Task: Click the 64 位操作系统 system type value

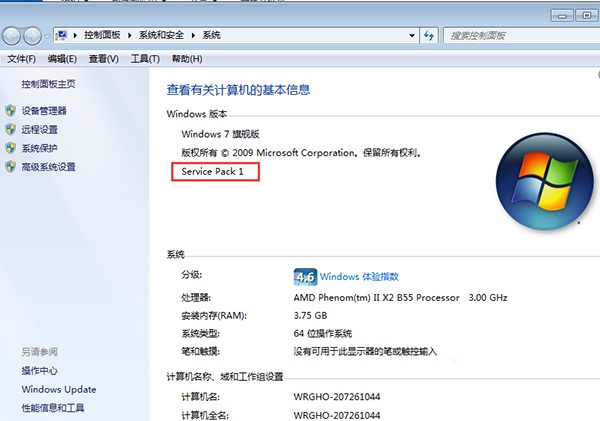Action: point(323,334)
